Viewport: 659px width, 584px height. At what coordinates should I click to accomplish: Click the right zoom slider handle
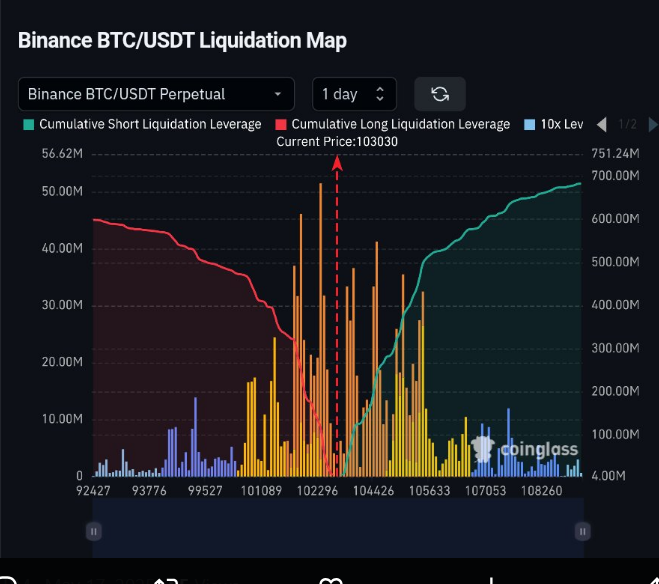click(x=583, y=531)
